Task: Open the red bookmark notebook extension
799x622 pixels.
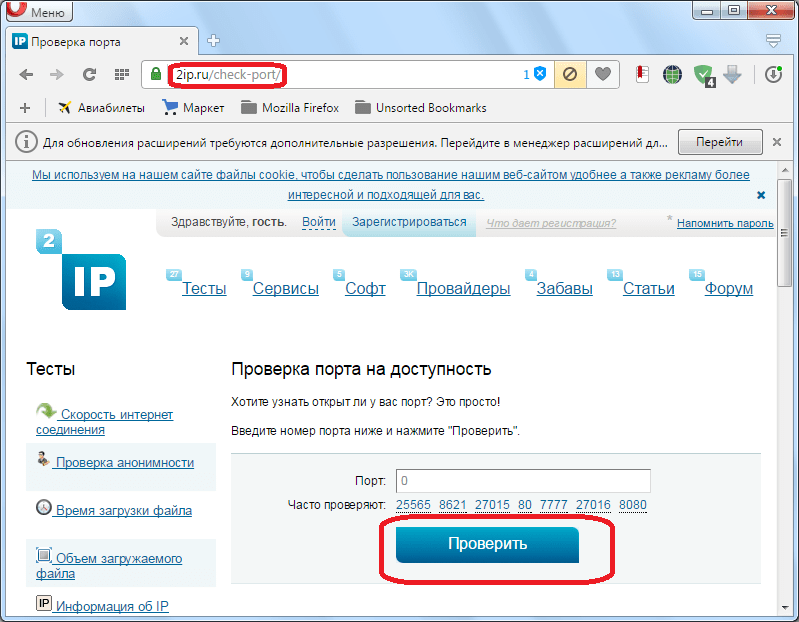Action: pyautogui.click(x=642, y=75)
